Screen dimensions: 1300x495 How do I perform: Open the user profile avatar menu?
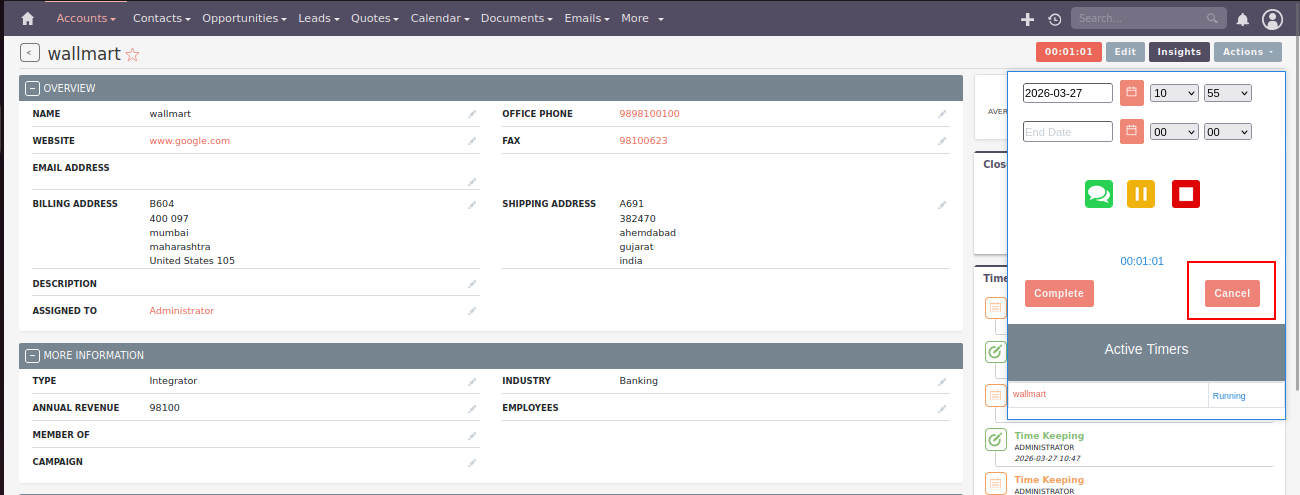(x=1272, y=19)
